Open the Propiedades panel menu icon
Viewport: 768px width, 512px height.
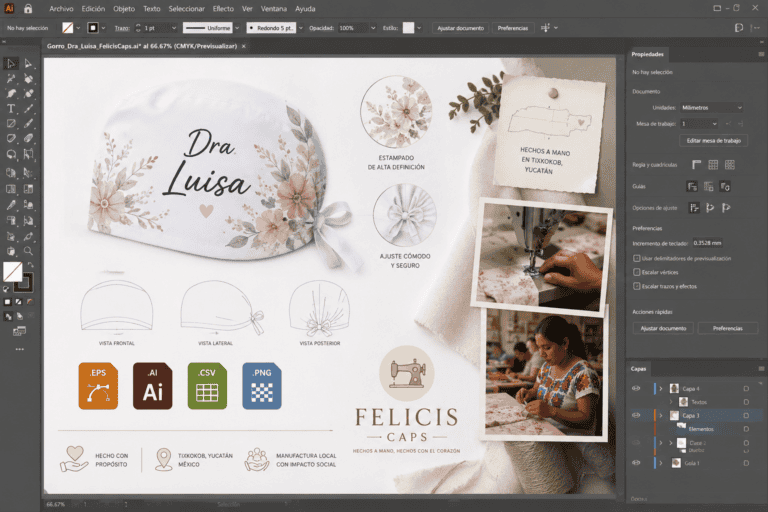coord(761,54)
